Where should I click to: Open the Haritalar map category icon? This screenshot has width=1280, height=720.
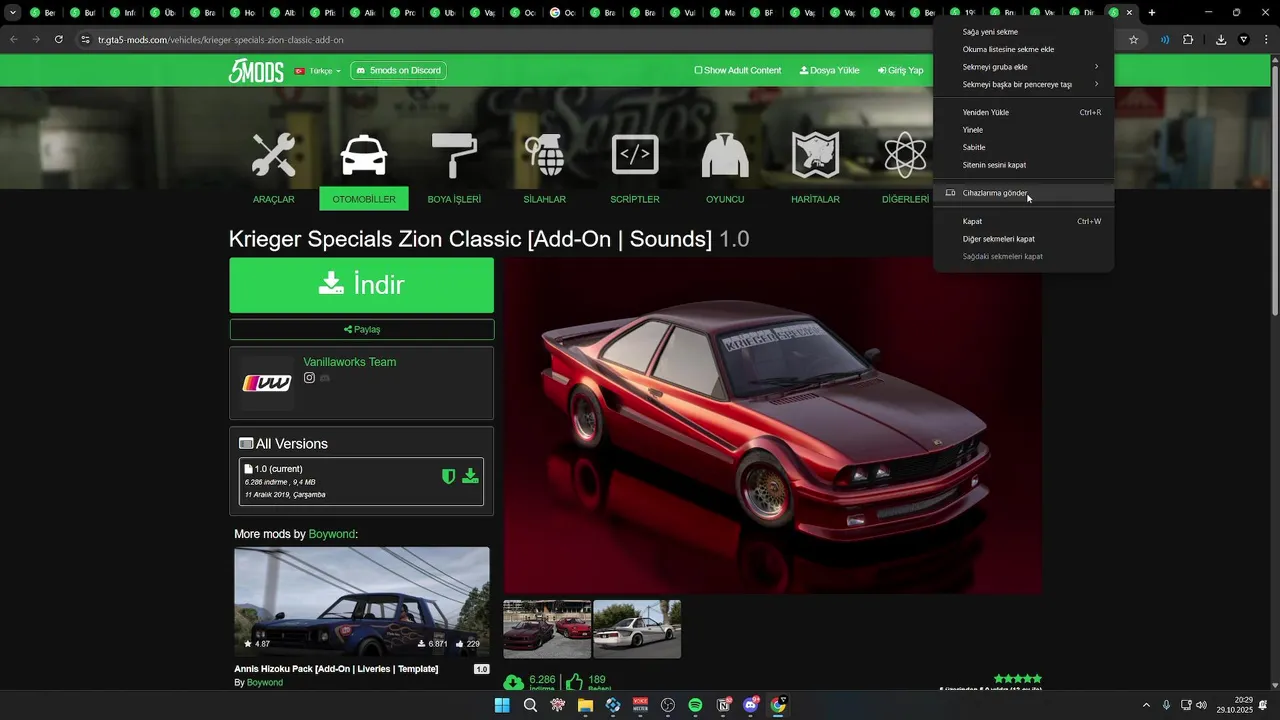point(815,155)
